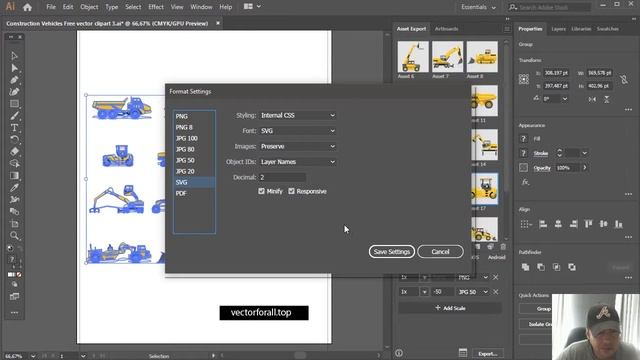Click the Save Settings button
Viewport: 640px width, 360px height.
391,252
